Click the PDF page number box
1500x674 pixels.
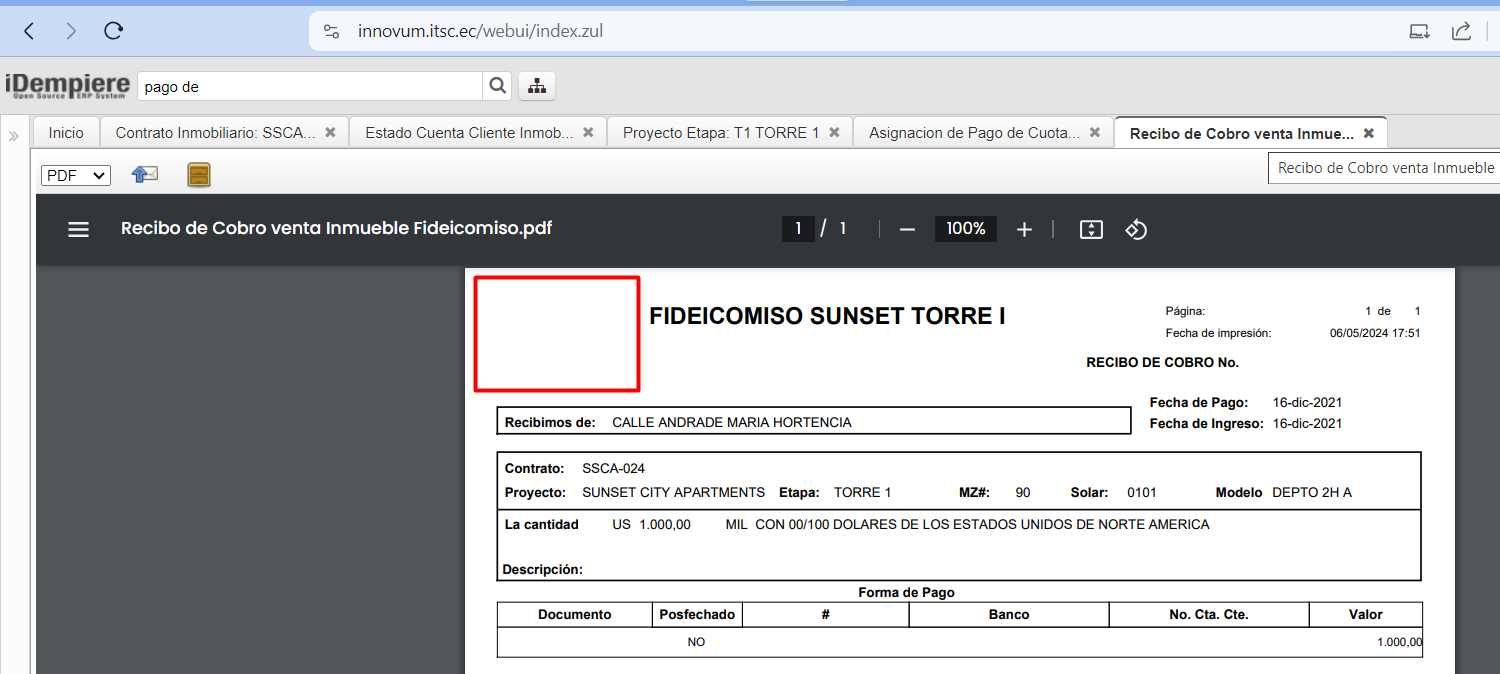pos(798,229)
